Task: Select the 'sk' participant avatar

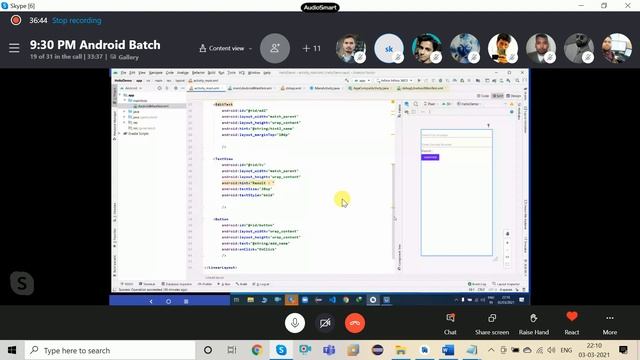Action: click(x=389, y=48)
